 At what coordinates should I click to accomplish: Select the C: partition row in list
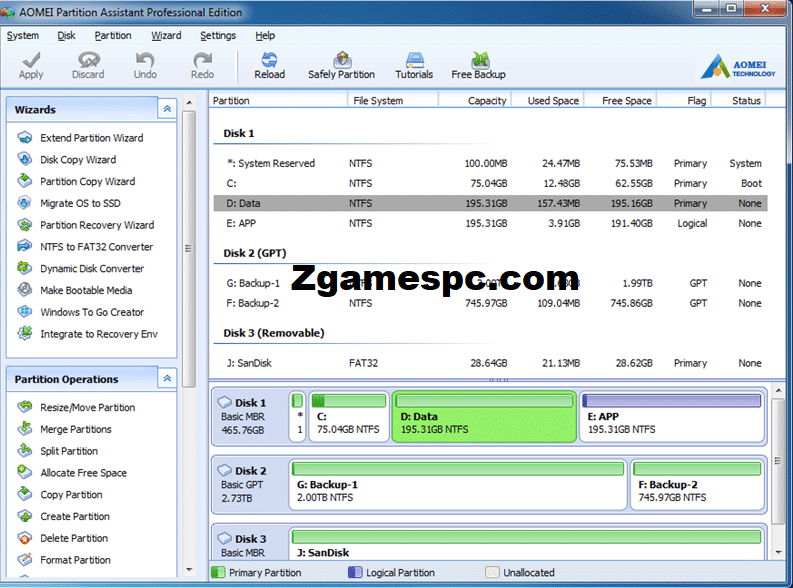click(491, 183)
